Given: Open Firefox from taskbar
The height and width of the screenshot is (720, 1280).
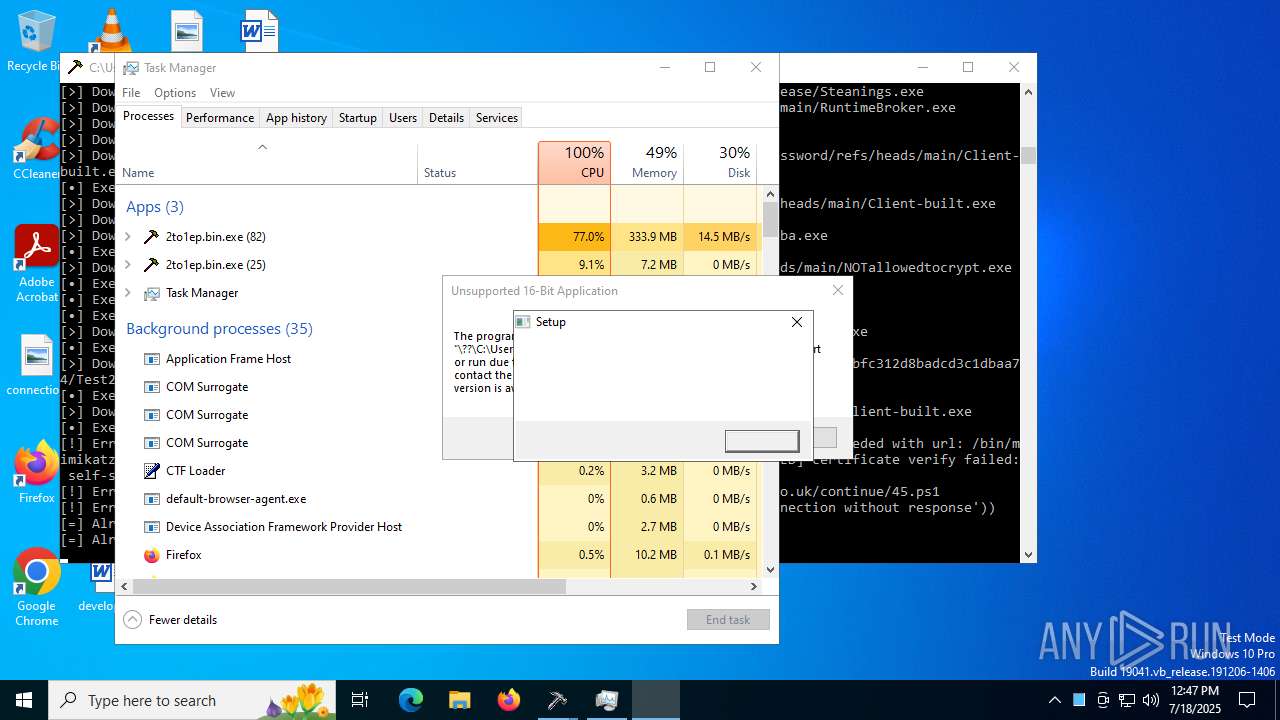Looking at the screenshot, I should (508, 700).
